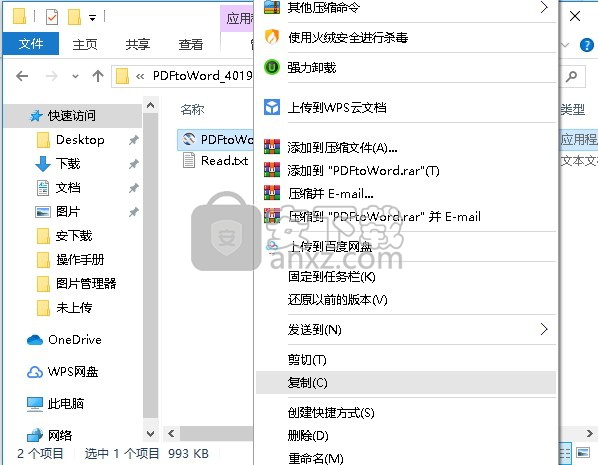The image size is (598, 465).
Task: Click the properties checkmark icon in title bar
Action: 52,17
